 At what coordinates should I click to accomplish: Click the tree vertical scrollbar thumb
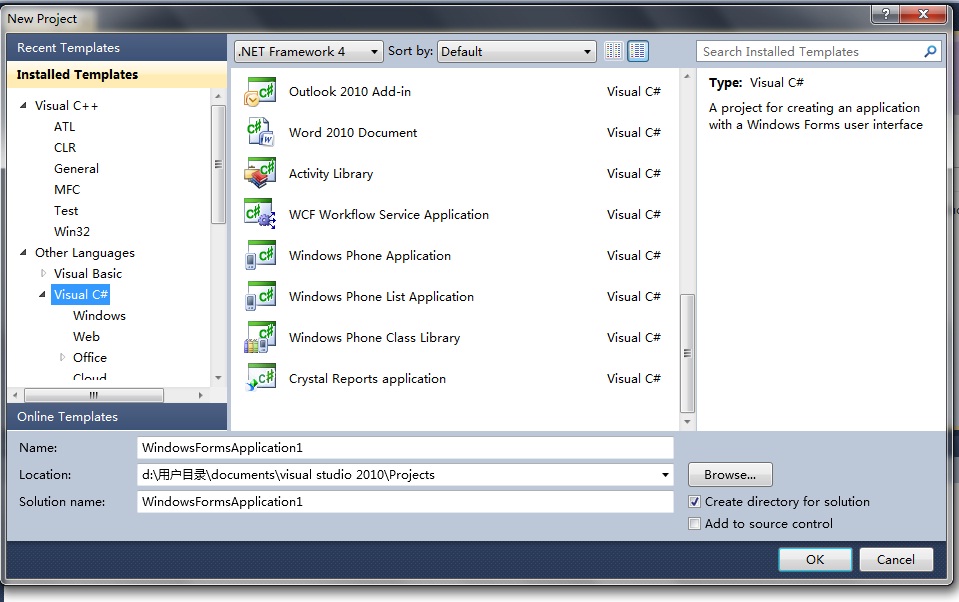click(x=218, y=165)
